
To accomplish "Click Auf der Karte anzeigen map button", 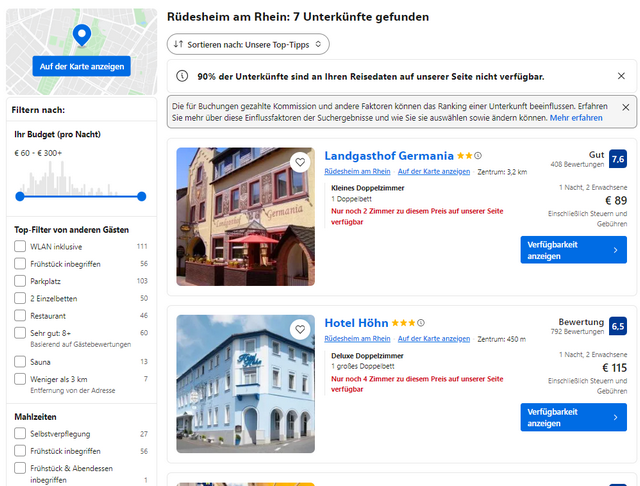I will 82,66.
